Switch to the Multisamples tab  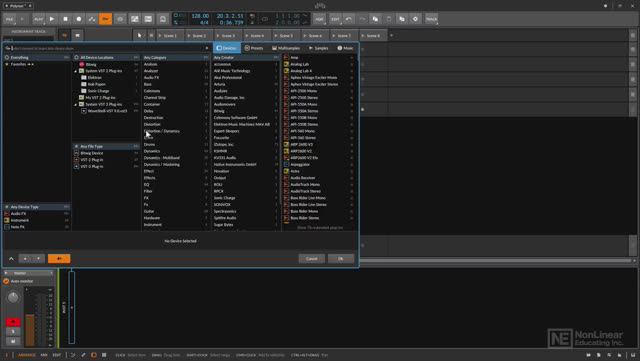point(286,48)
